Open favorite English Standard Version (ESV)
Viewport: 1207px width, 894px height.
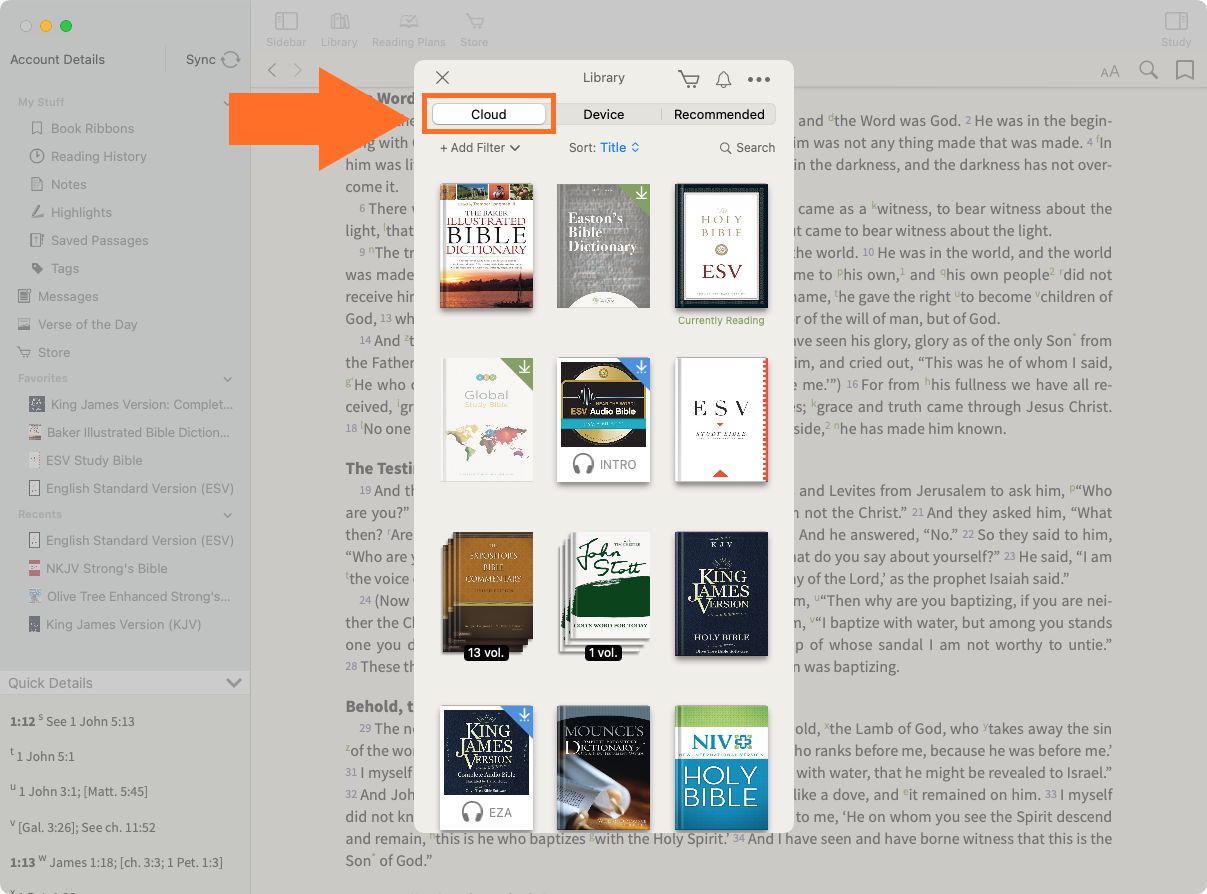point(131,488)
